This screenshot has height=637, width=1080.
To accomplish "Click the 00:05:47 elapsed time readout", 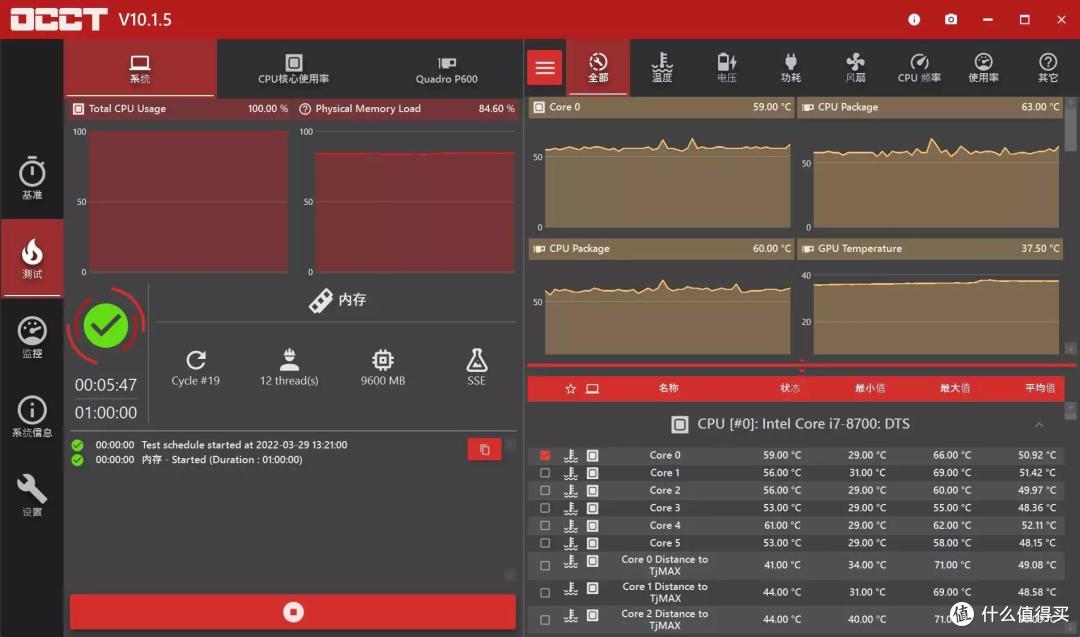I will point(105,385).
